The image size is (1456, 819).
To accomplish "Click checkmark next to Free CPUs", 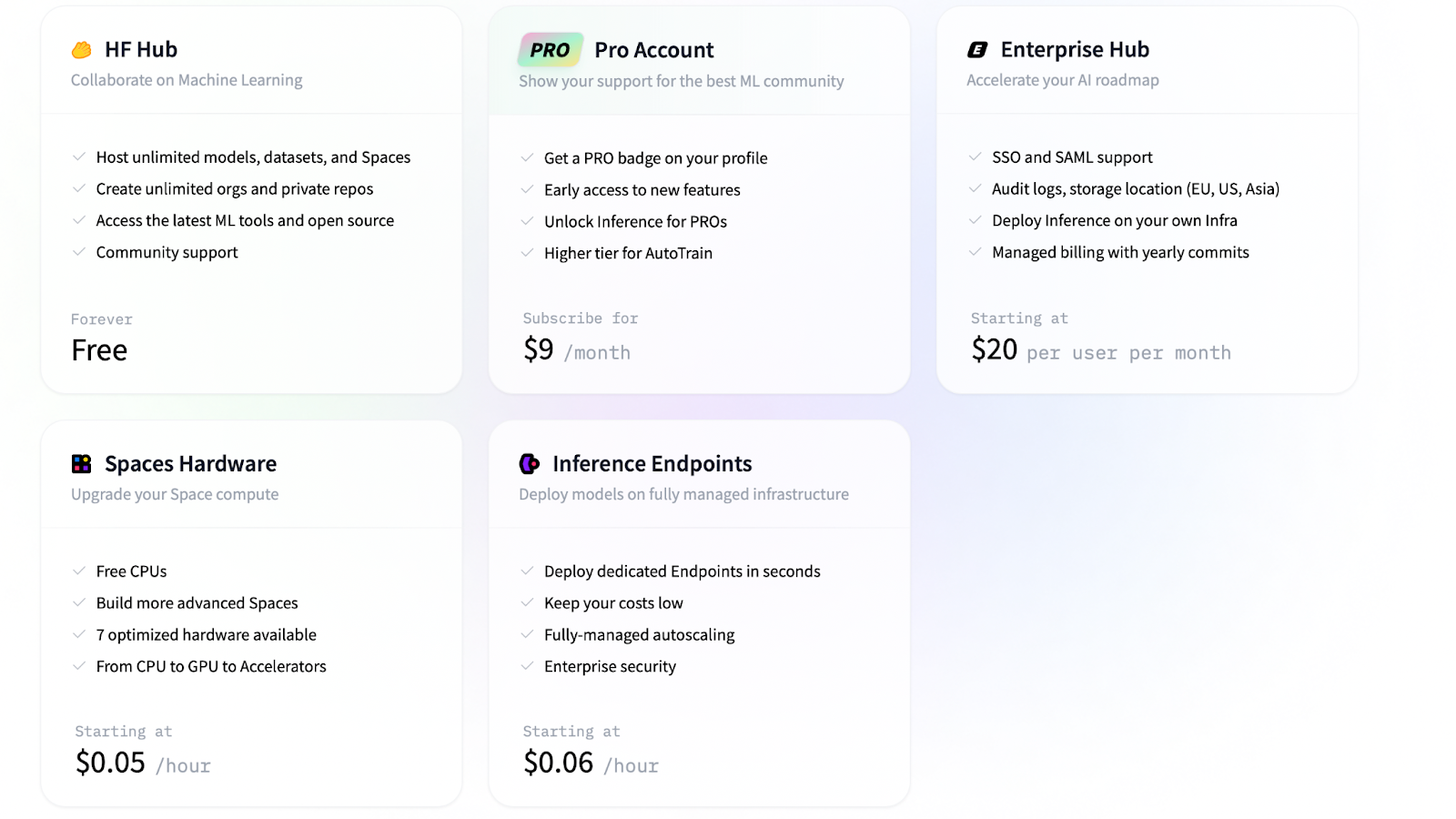I will coord(79,571).
